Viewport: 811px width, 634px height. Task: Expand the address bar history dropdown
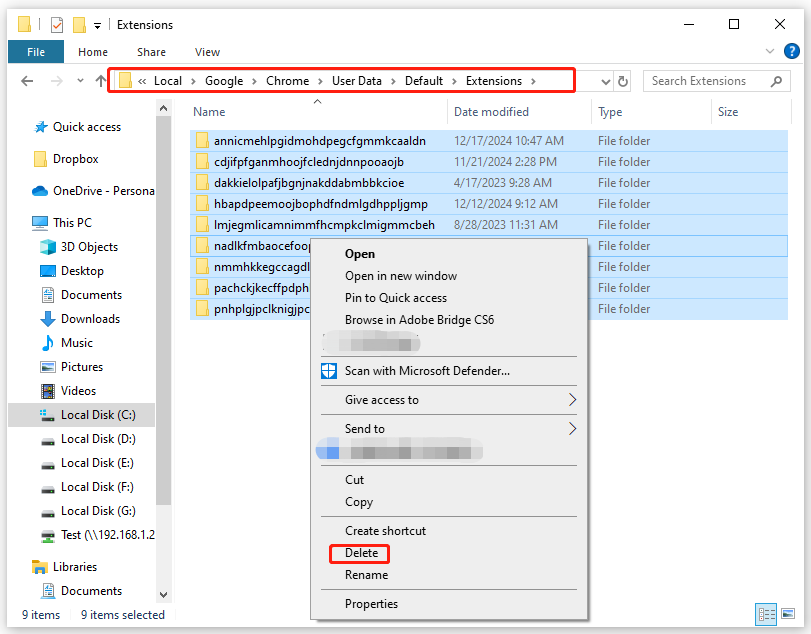606,82
